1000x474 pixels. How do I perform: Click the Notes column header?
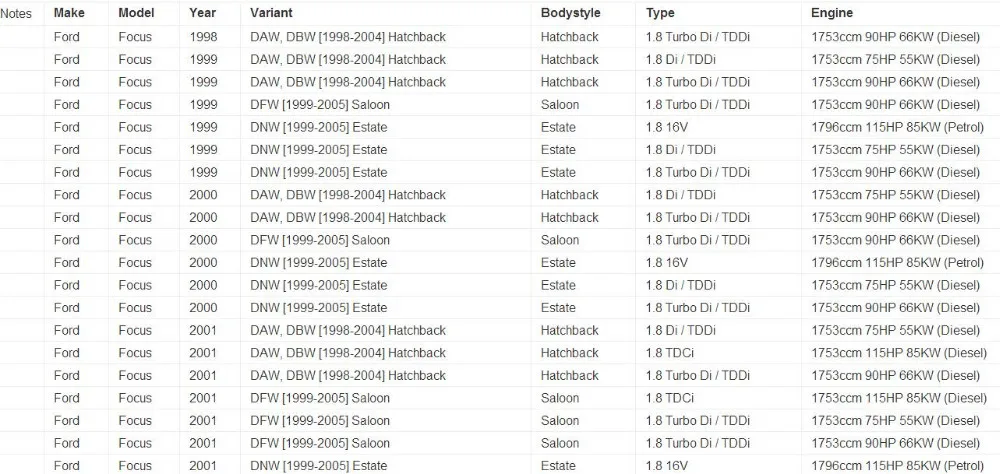tap(16, 13)
